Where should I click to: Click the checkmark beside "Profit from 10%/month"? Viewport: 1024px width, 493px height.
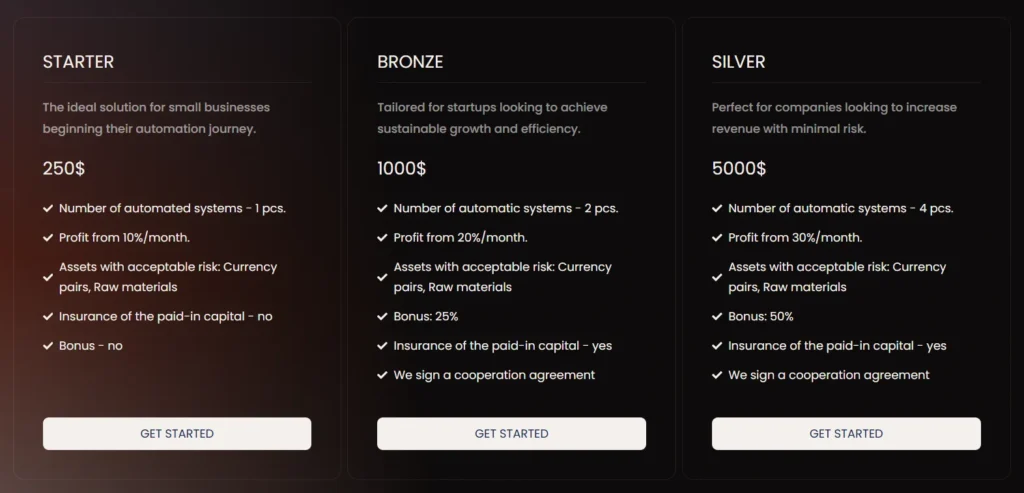click(48, 238)
